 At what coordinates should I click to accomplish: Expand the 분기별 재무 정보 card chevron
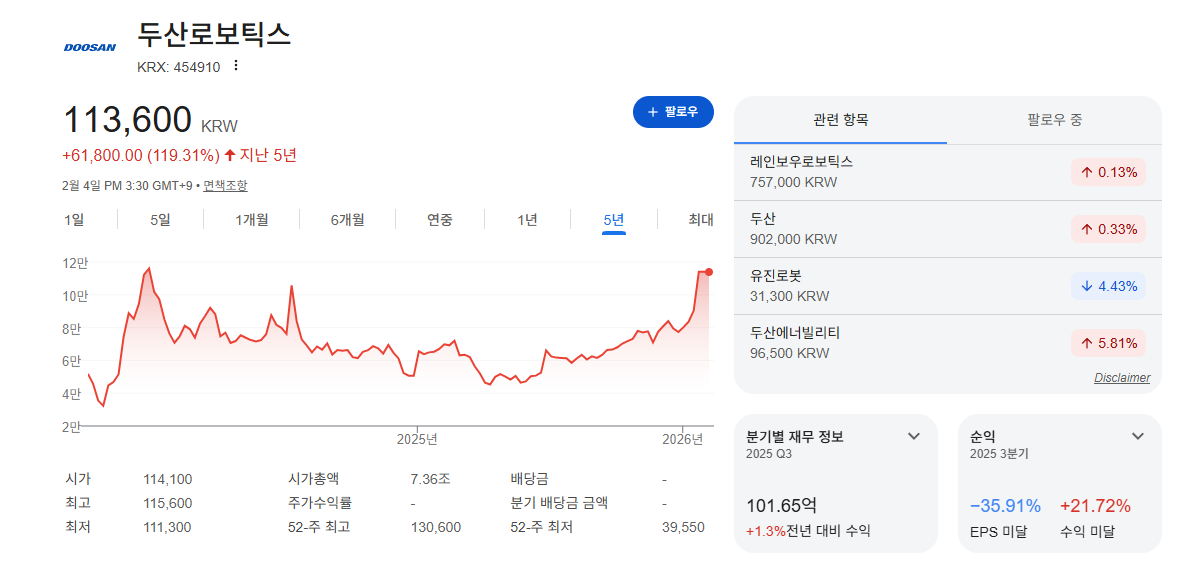click(x=914, y=436)
